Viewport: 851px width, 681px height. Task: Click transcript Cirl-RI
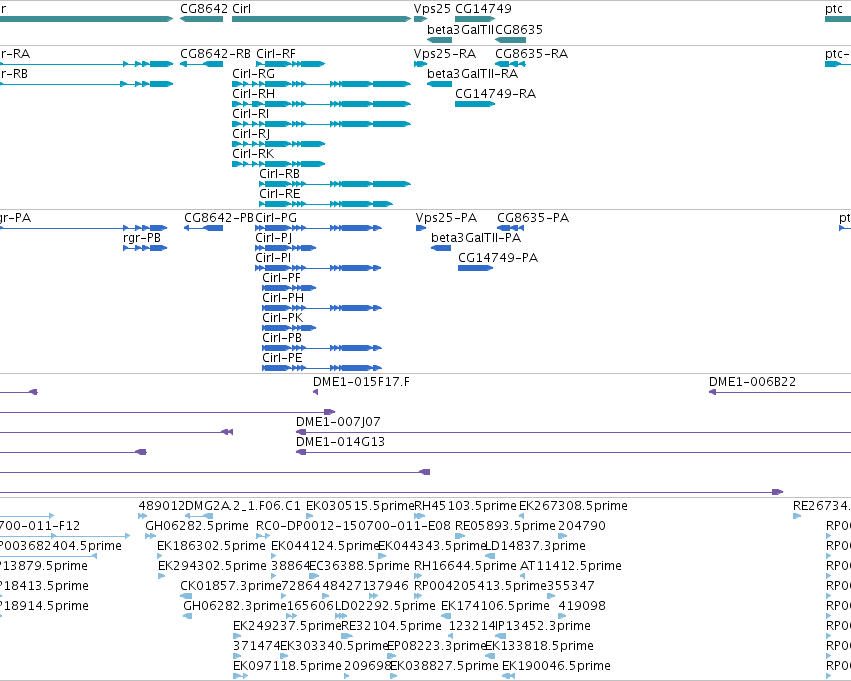(321, 124)
